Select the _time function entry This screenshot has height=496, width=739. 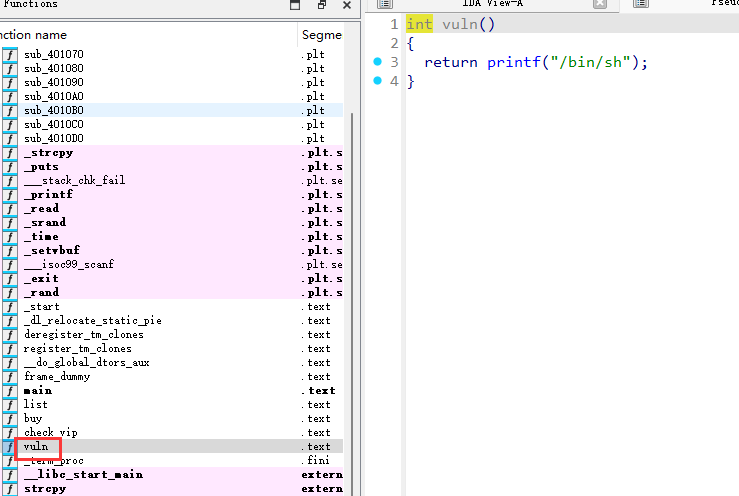click(172, 236)
